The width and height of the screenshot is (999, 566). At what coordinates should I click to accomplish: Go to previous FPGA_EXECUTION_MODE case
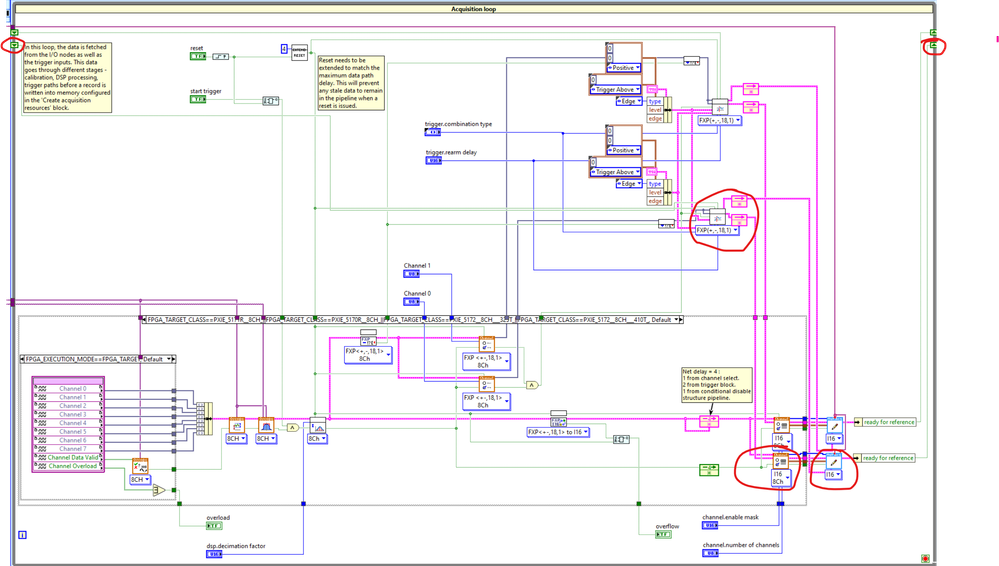(x=24, y=359)
